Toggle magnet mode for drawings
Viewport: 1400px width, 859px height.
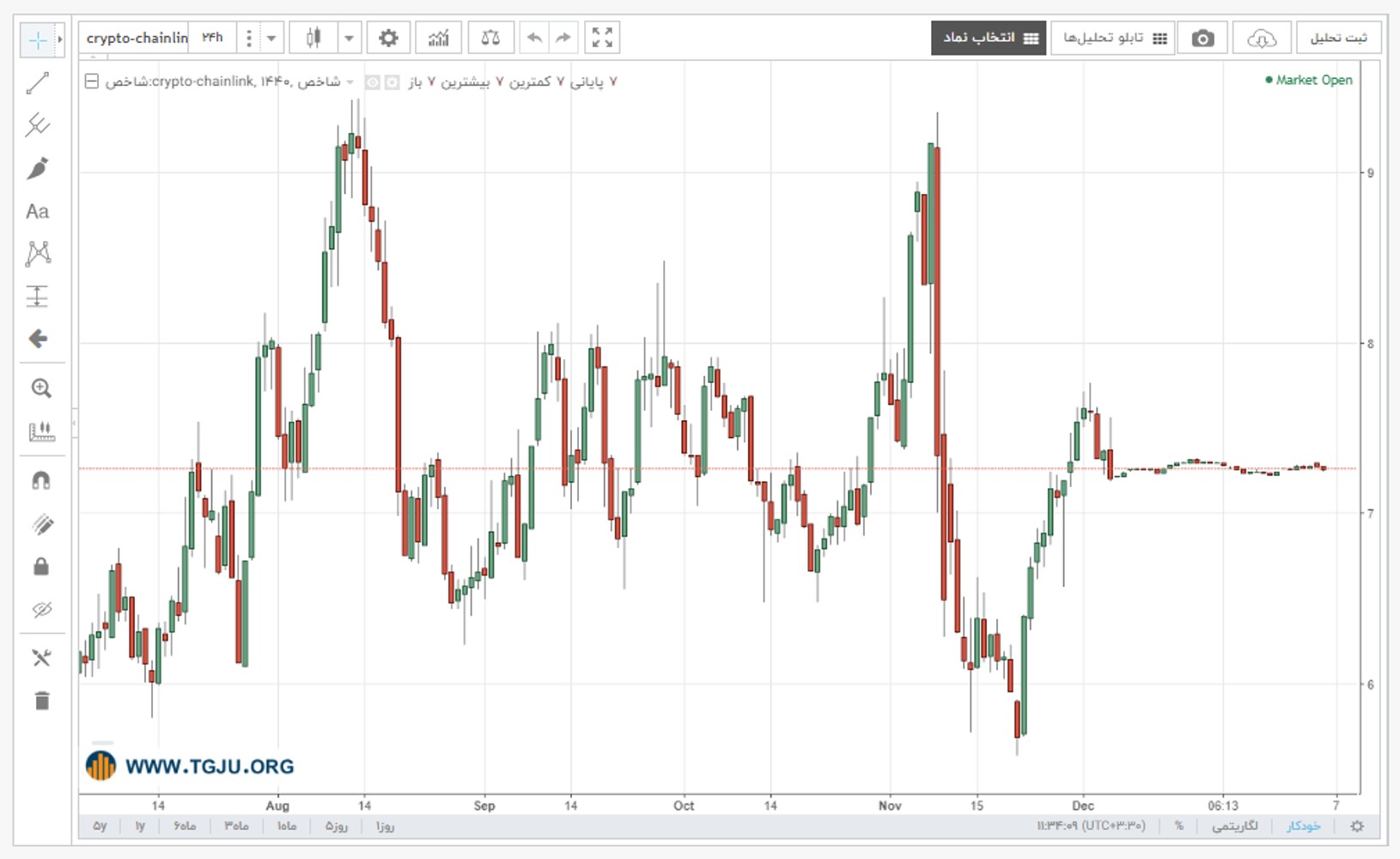(x=40, y=481)
